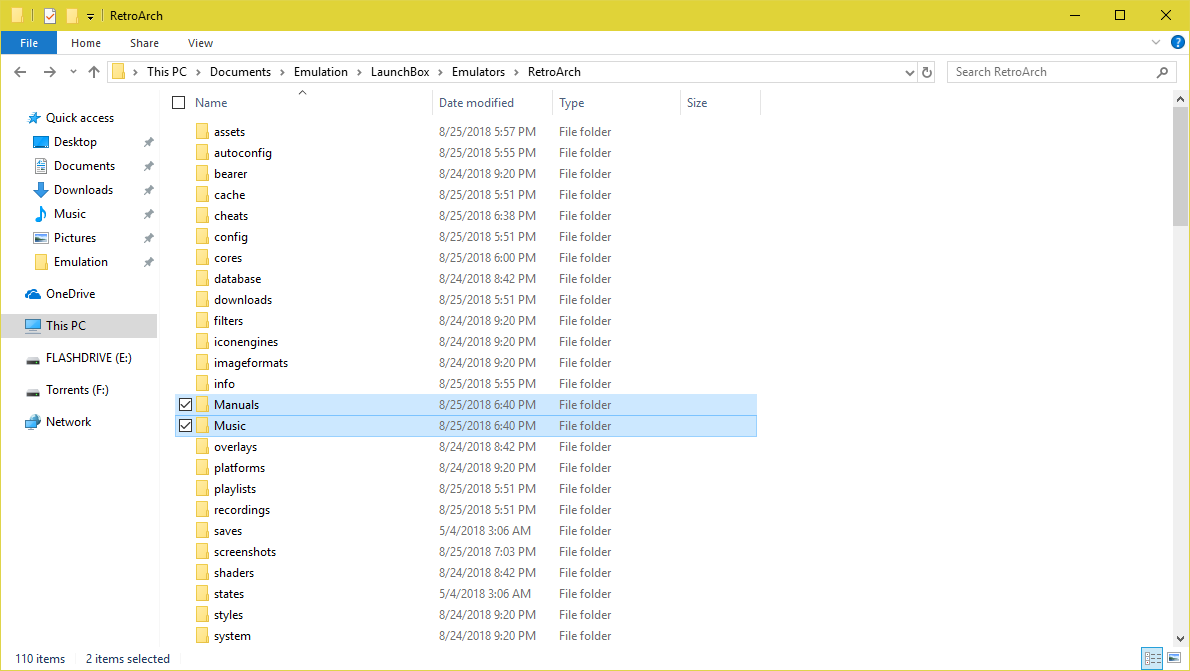Viewport: 1190px width, 671px height.
Task: Switch to the Share ribbon tab
Action: [x=144, y=43]
